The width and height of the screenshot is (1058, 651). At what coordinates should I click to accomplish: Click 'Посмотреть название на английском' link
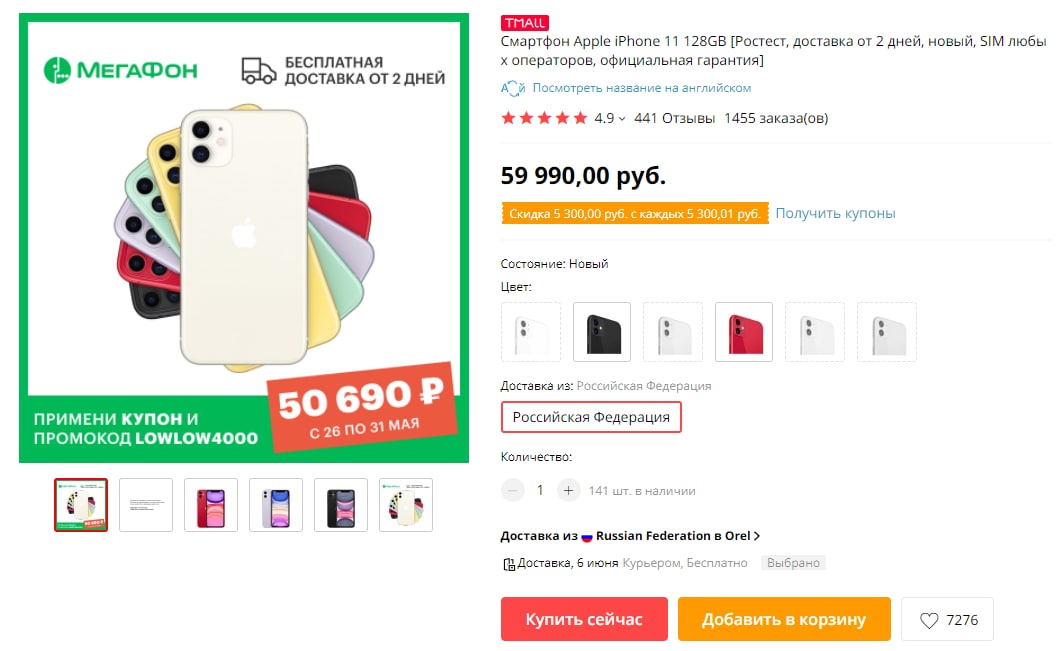[x=641, y=88]
